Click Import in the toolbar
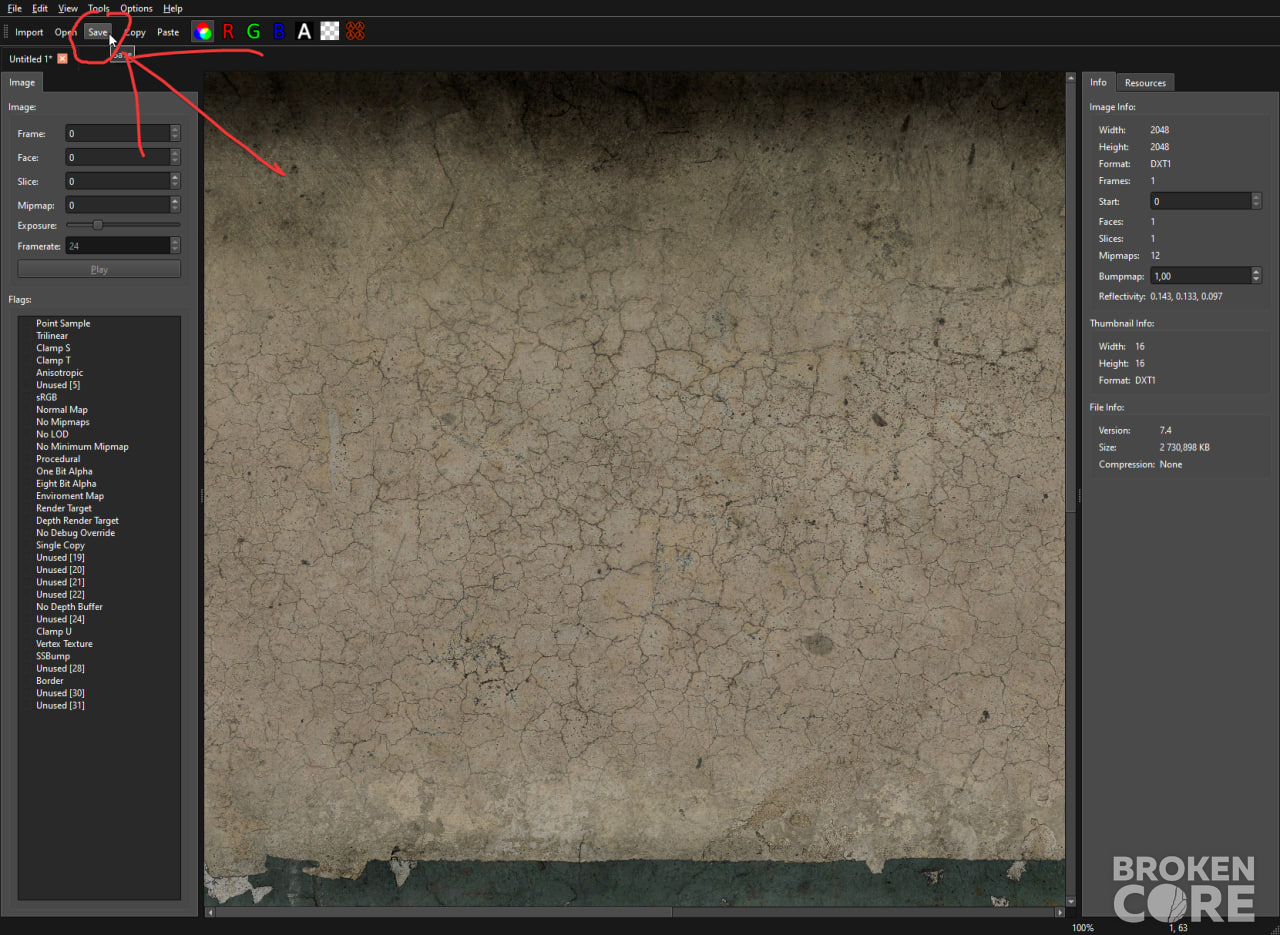Viewport: 1280px width, 935px height. click(29, 32)
